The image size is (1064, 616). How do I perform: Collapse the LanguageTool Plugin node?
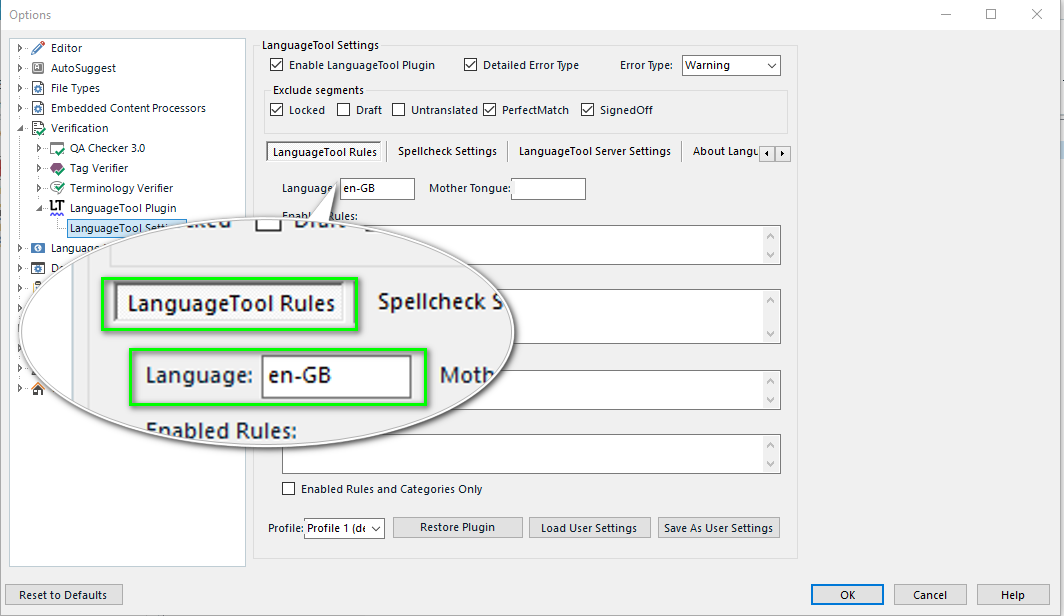click(39, 208)
